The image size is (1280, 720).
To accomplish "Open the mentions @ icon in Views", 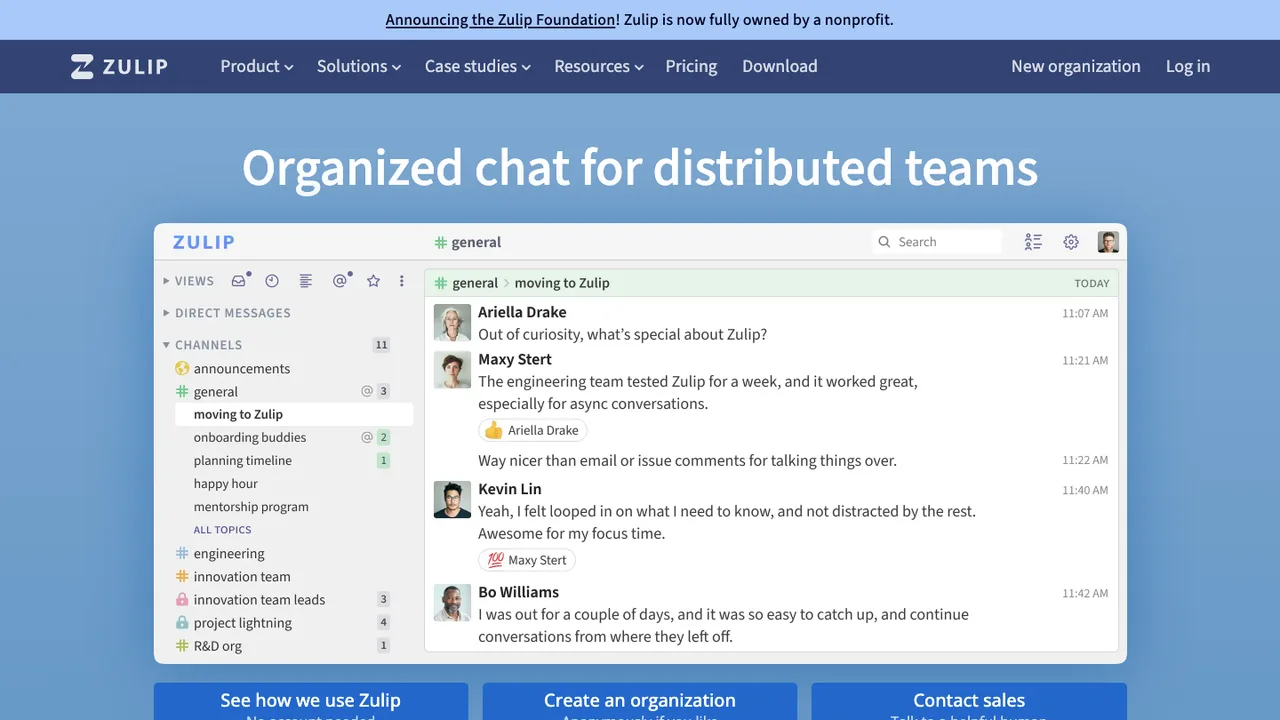I will tap(340, 281).
